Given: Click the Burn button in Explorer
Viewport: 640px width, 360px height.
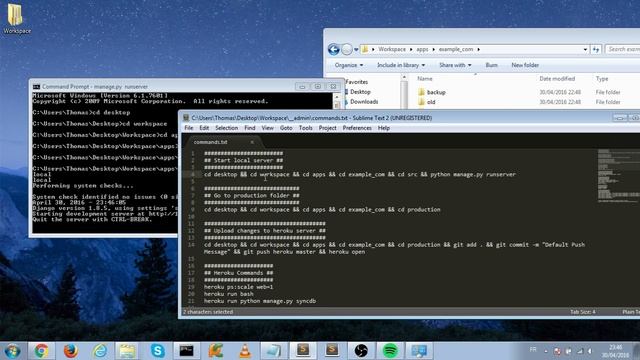Looking at the screenshot, I should 491,65.
